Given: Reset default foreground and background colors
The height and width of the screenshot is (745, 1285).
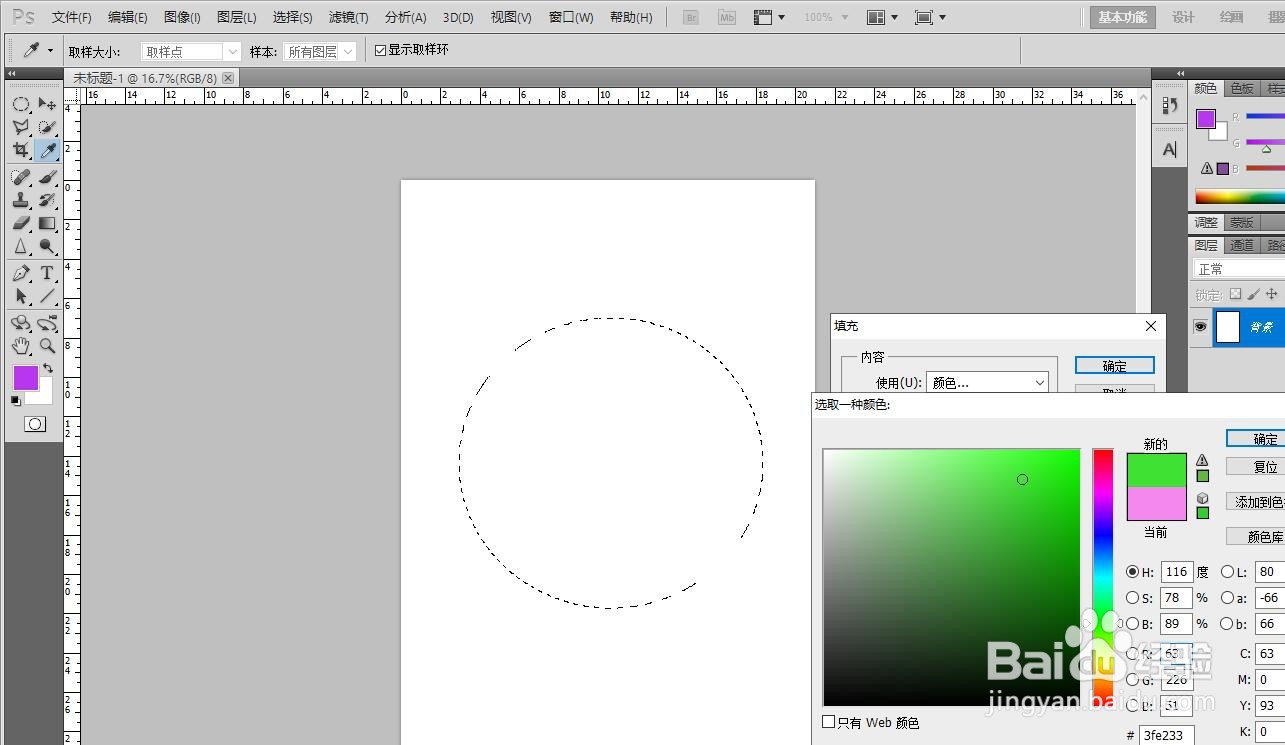Looking at the screenshot, I should [15, 400].
